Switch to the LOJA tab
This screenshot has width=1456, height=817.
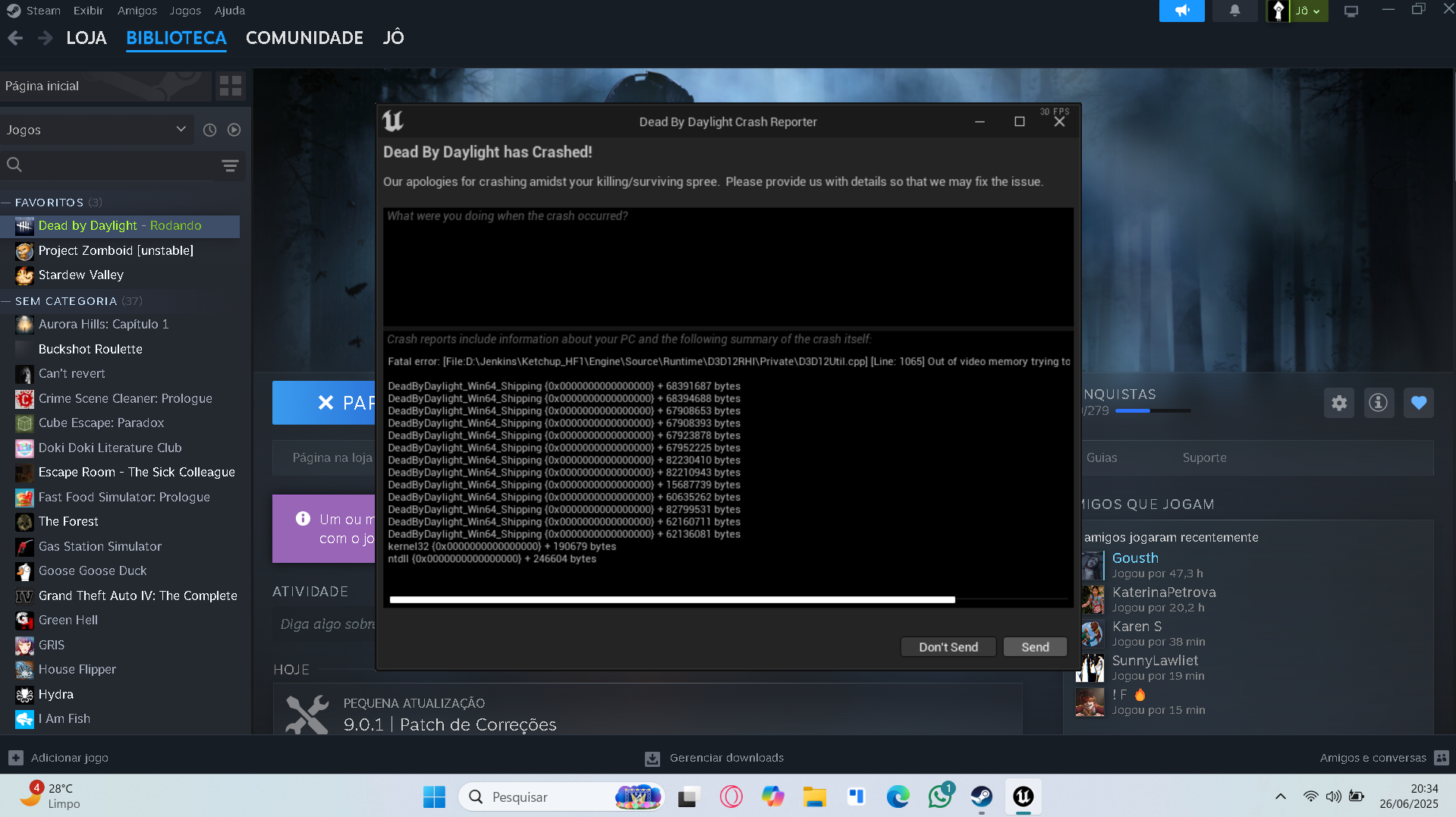[86, 38]
